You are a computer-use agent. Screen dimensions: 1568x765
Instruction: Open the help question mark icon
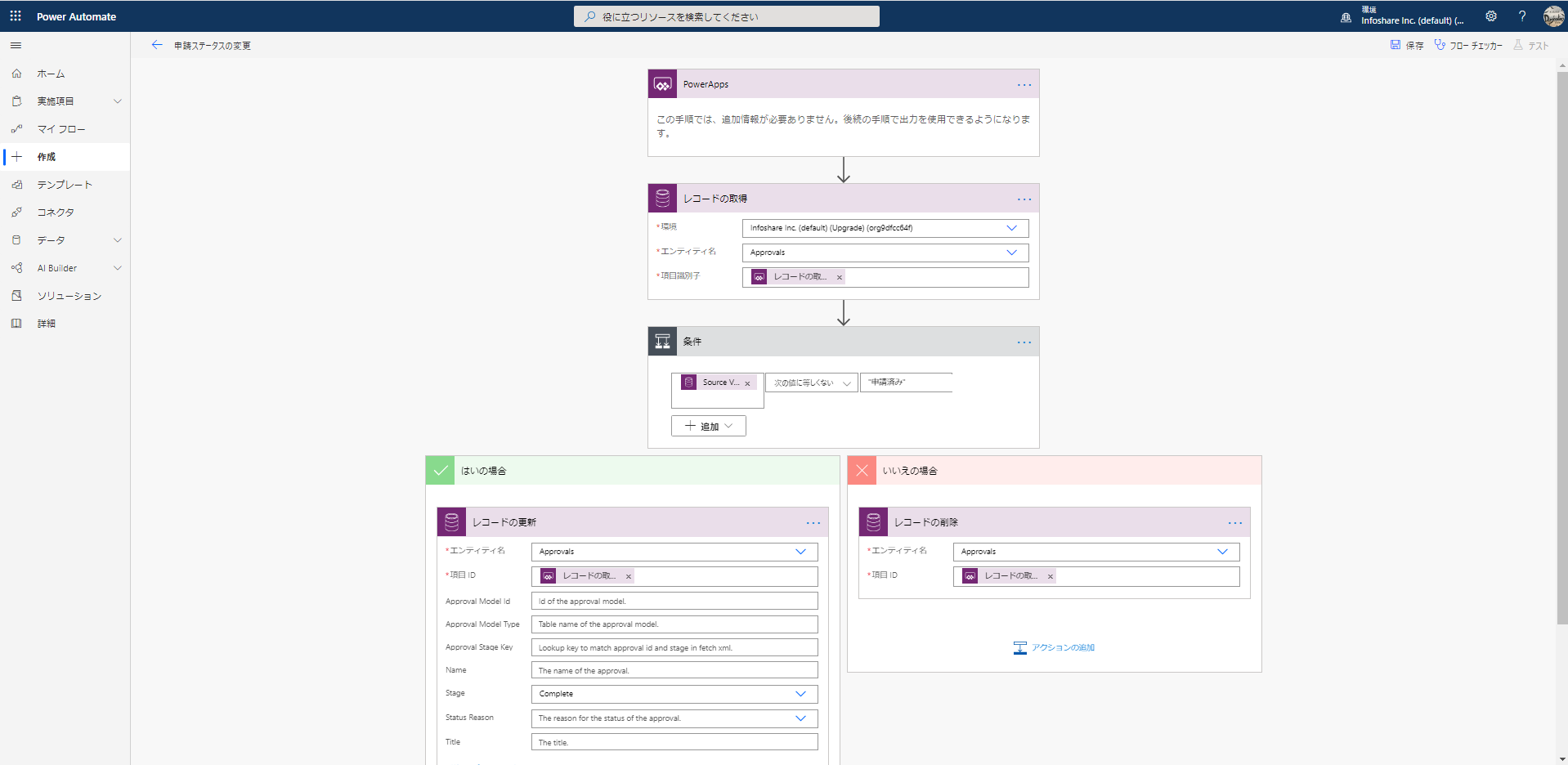click(x=1522, y=16)
